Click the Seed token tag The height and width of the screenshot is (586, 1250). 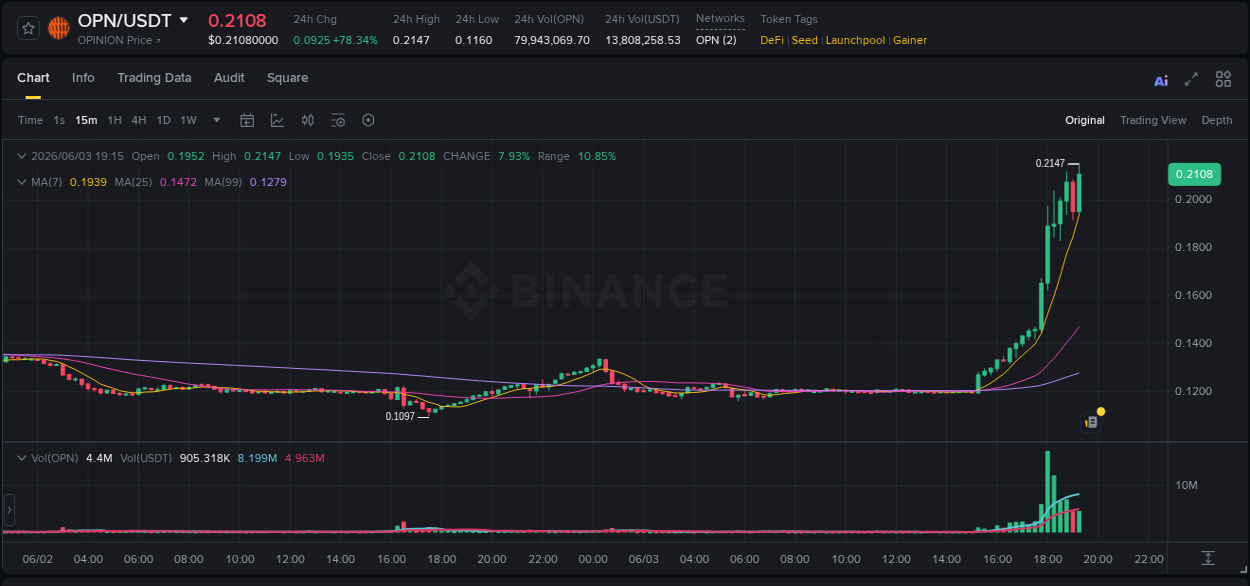click(805, 40)
